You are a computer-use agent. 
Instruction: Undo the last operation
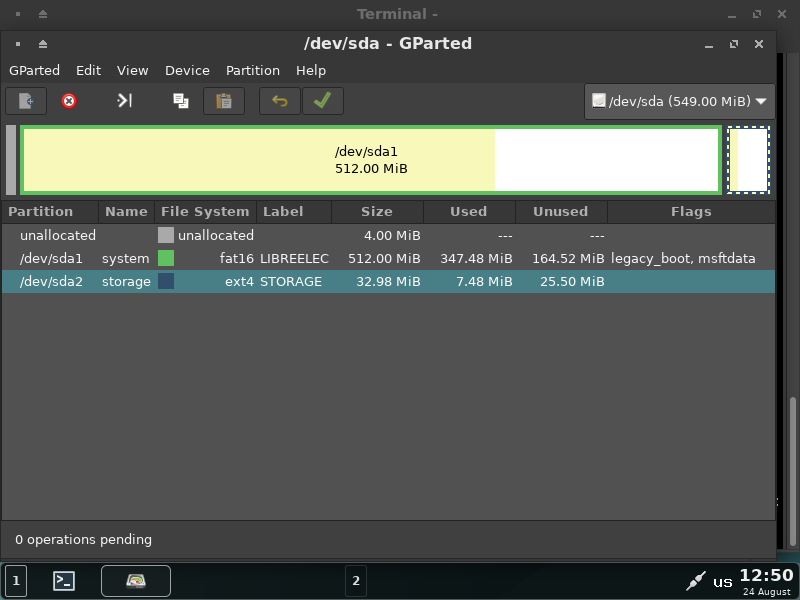coord(280,101)
